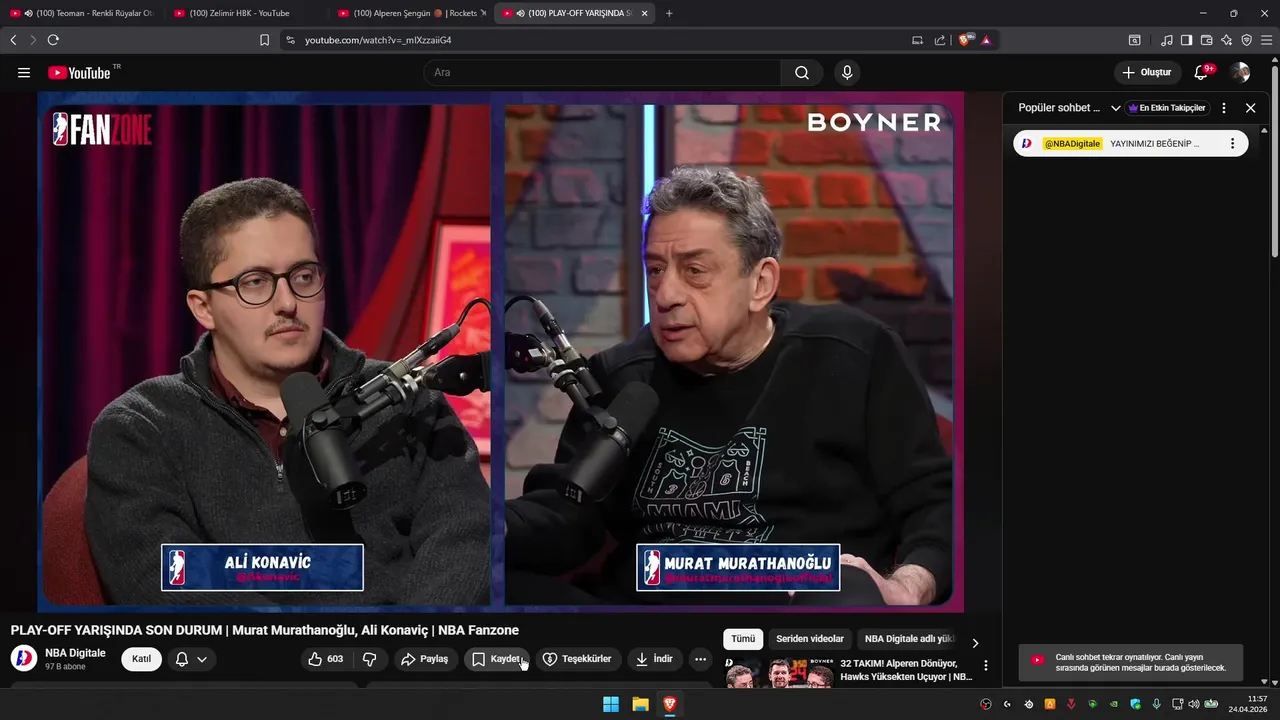The width and height of the screenshot is (1280, 720).
Task: Expand Popüler sohbet chat mode dropdown
Action: 1115,108
